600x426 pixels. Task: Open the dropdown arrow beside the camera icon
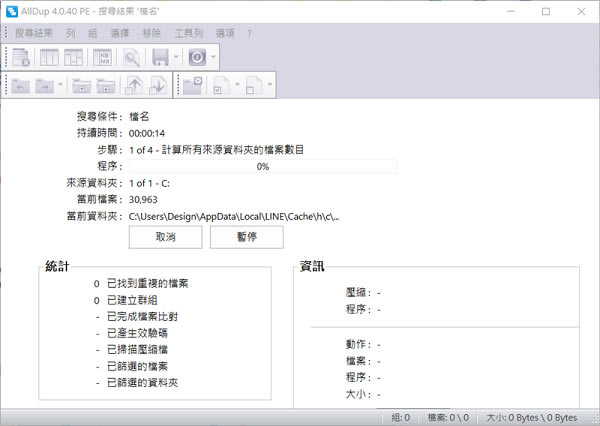point(212,58)
